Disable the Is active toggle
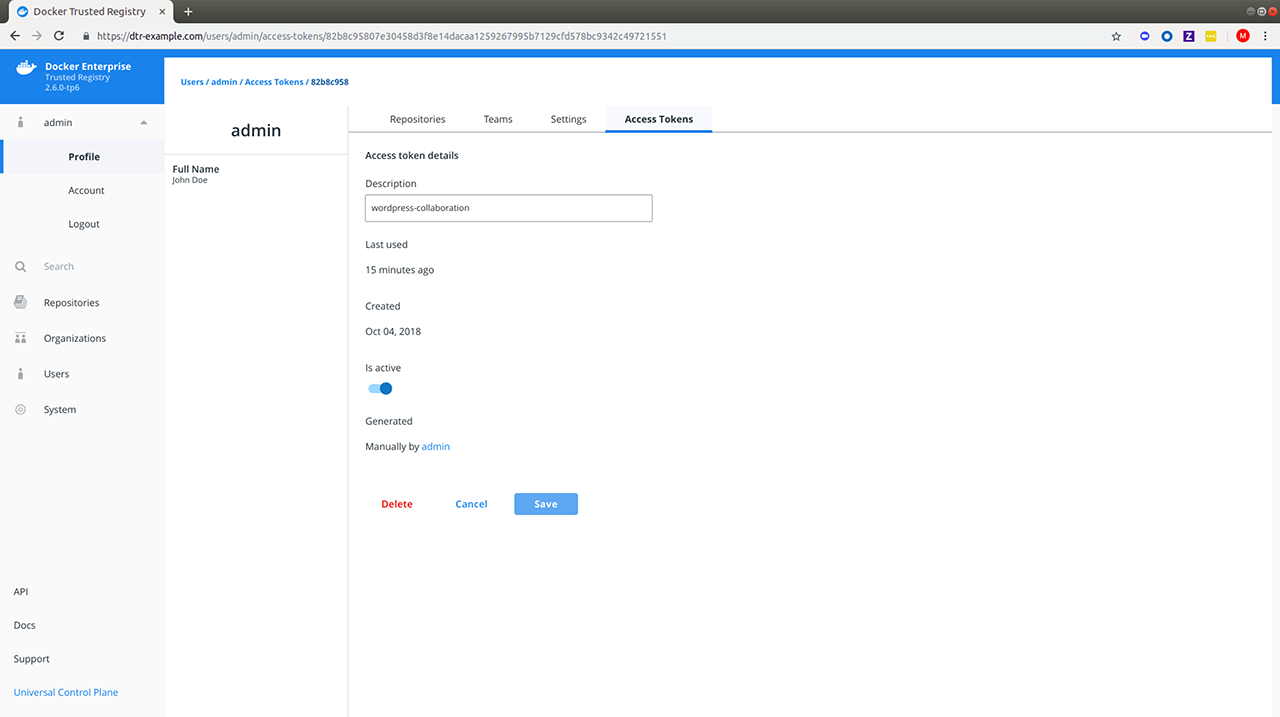 tap(379, 388)
